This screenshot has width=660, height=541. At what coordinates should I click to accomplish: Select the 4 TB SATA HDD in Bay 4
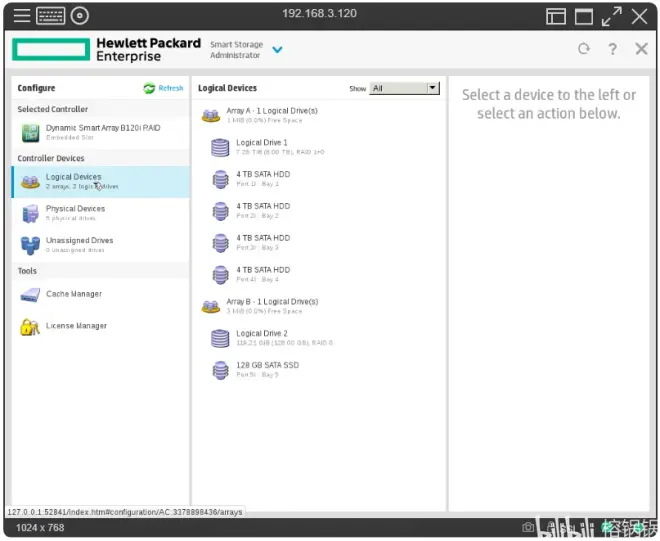pos(319,274)
